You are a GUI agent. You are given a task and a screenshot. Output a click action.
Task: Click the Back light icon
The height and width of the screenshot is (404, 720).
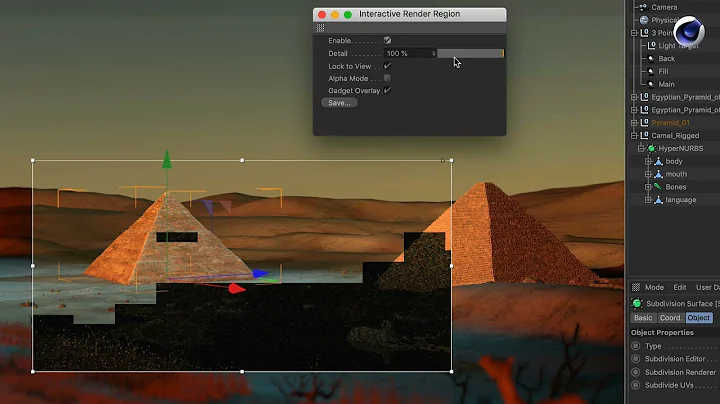[x=651, y=58]
